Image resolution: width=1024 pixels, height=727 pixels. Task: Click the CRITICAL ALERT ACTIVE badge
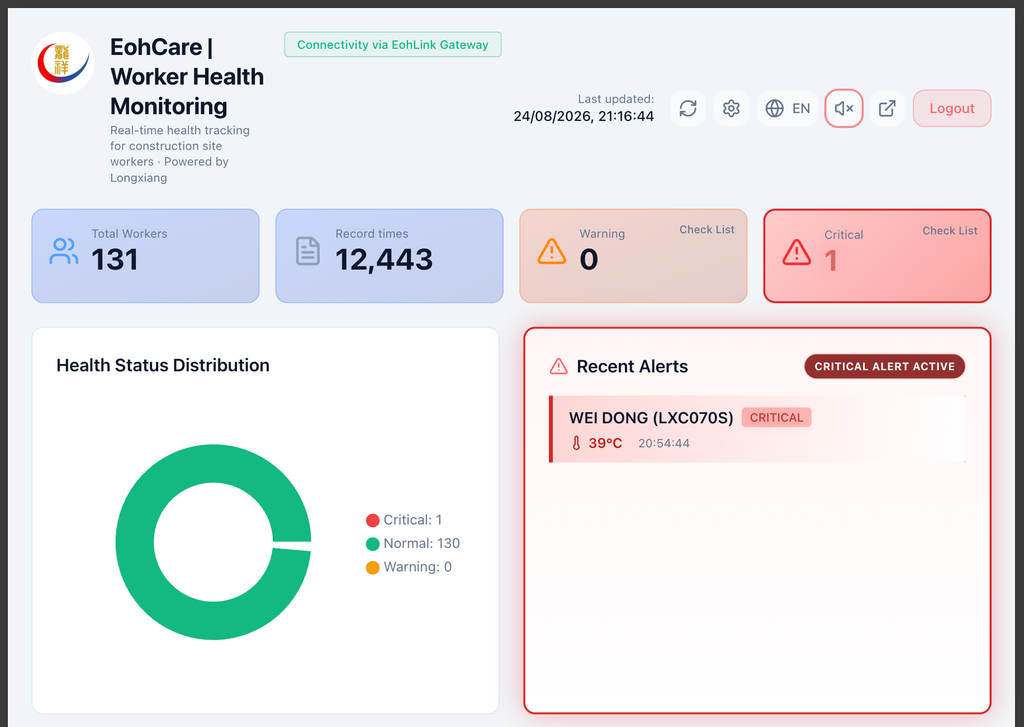[x=884, y=366]
